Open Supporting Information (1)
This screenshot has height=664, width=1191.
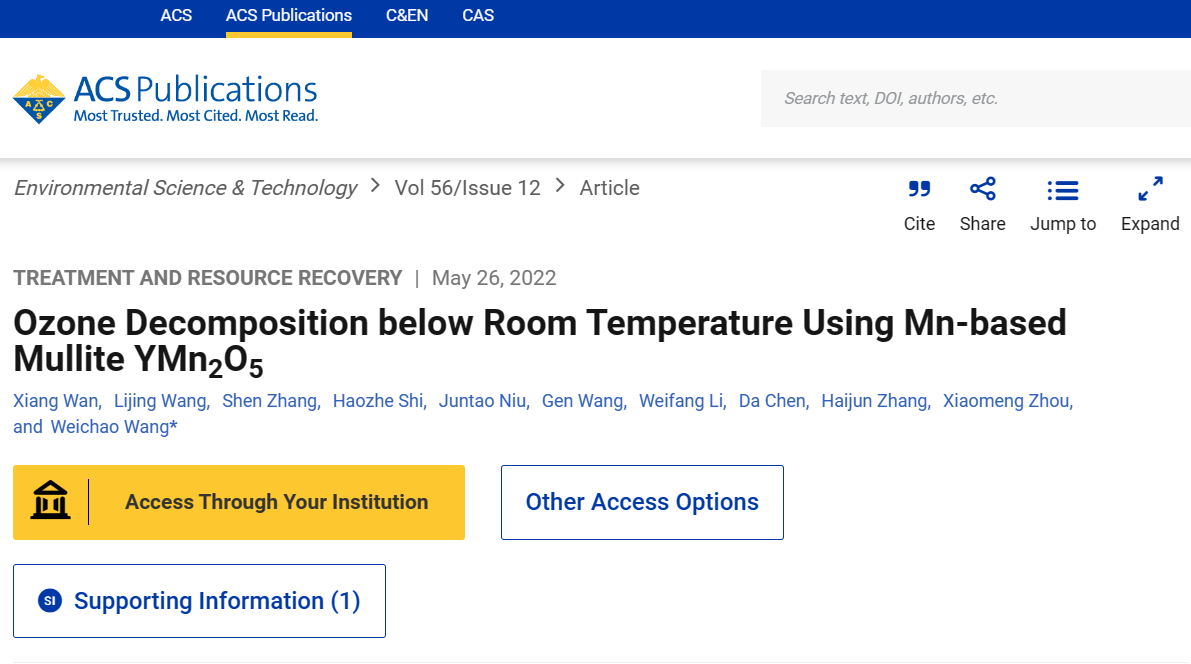[216, 601]
